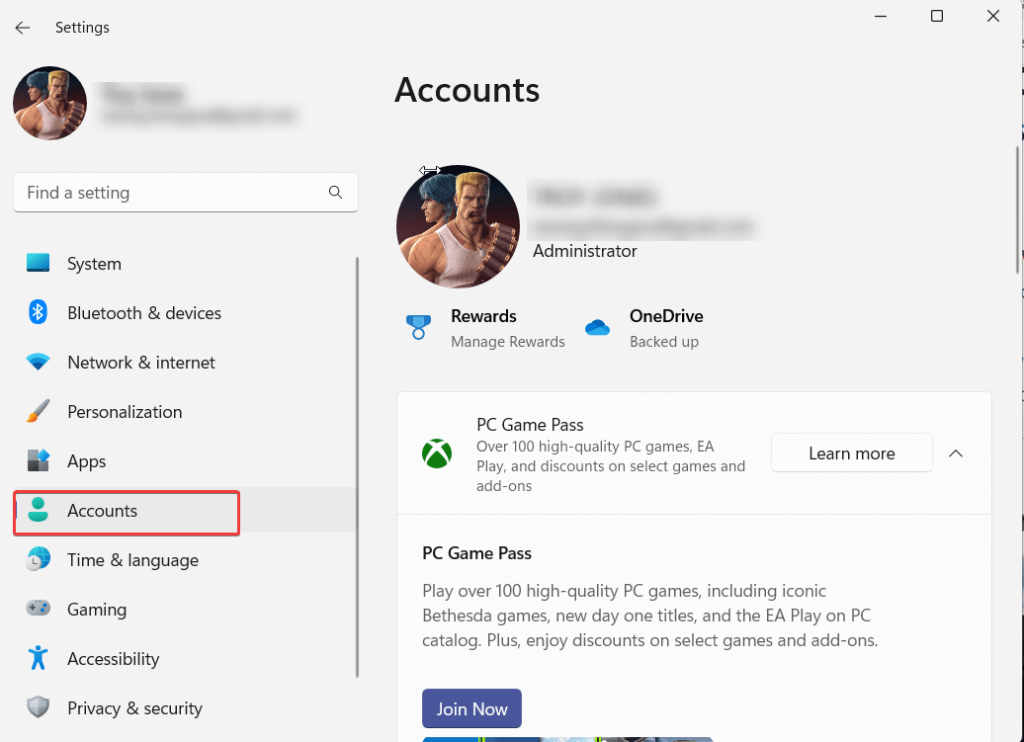Open Bluetooth & devices settings

(x=185, y=313)
